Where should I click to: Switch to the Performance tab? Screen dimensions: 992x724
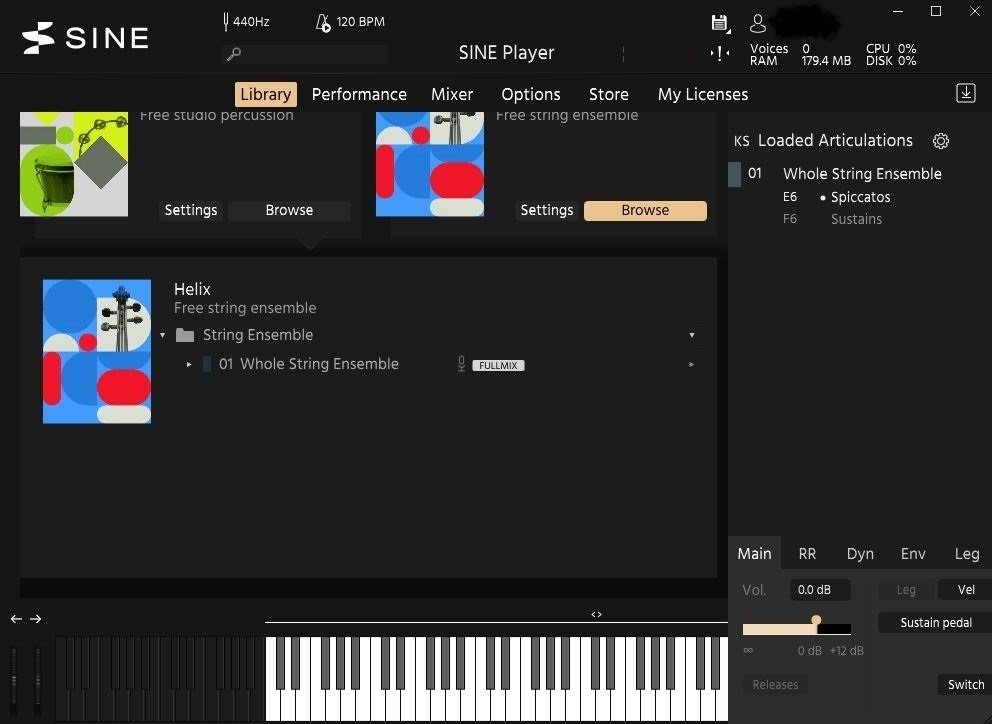[359, 94]
